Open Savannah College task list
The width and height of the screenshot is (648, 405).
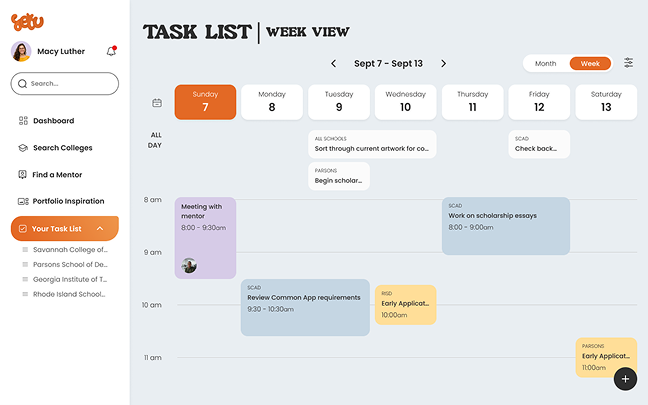tap(69, 249)
